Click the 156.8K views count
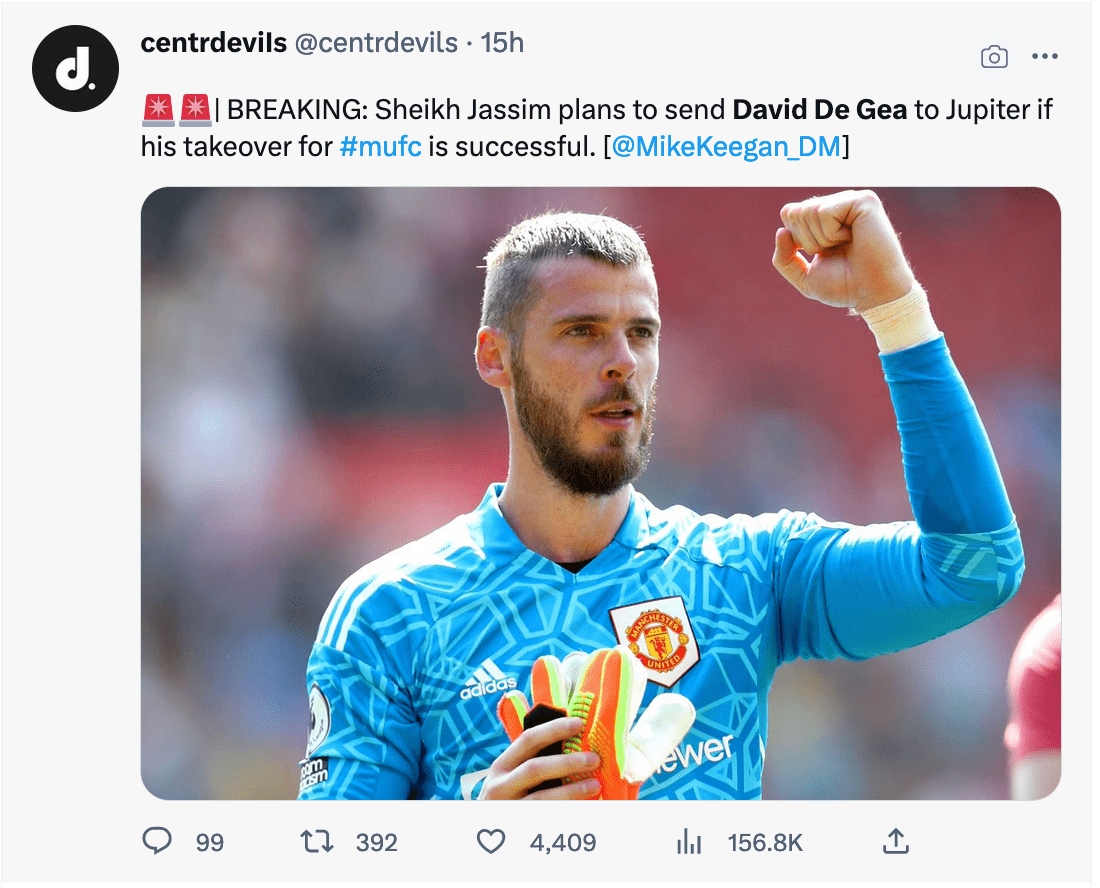This screenshot has width=1100, height=888. pyautogui.click(x=765, y=843)
